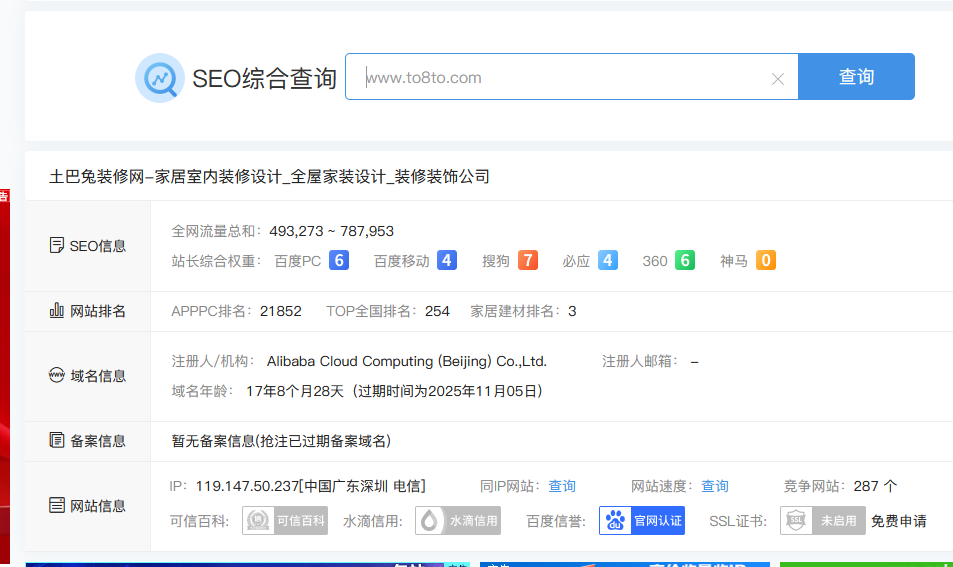Open the 百度移动 weight badge 4

click(447, 260)
